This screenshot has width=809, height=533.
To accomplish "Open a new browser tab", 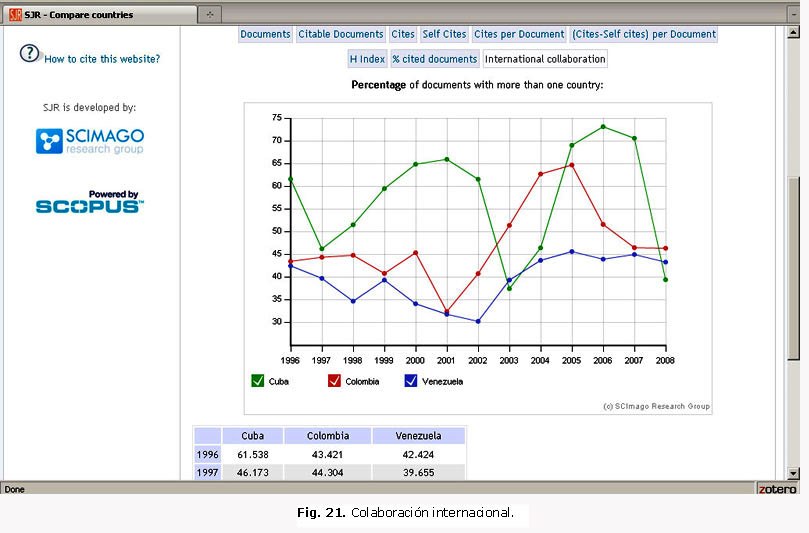I will [x=209, y=15].
